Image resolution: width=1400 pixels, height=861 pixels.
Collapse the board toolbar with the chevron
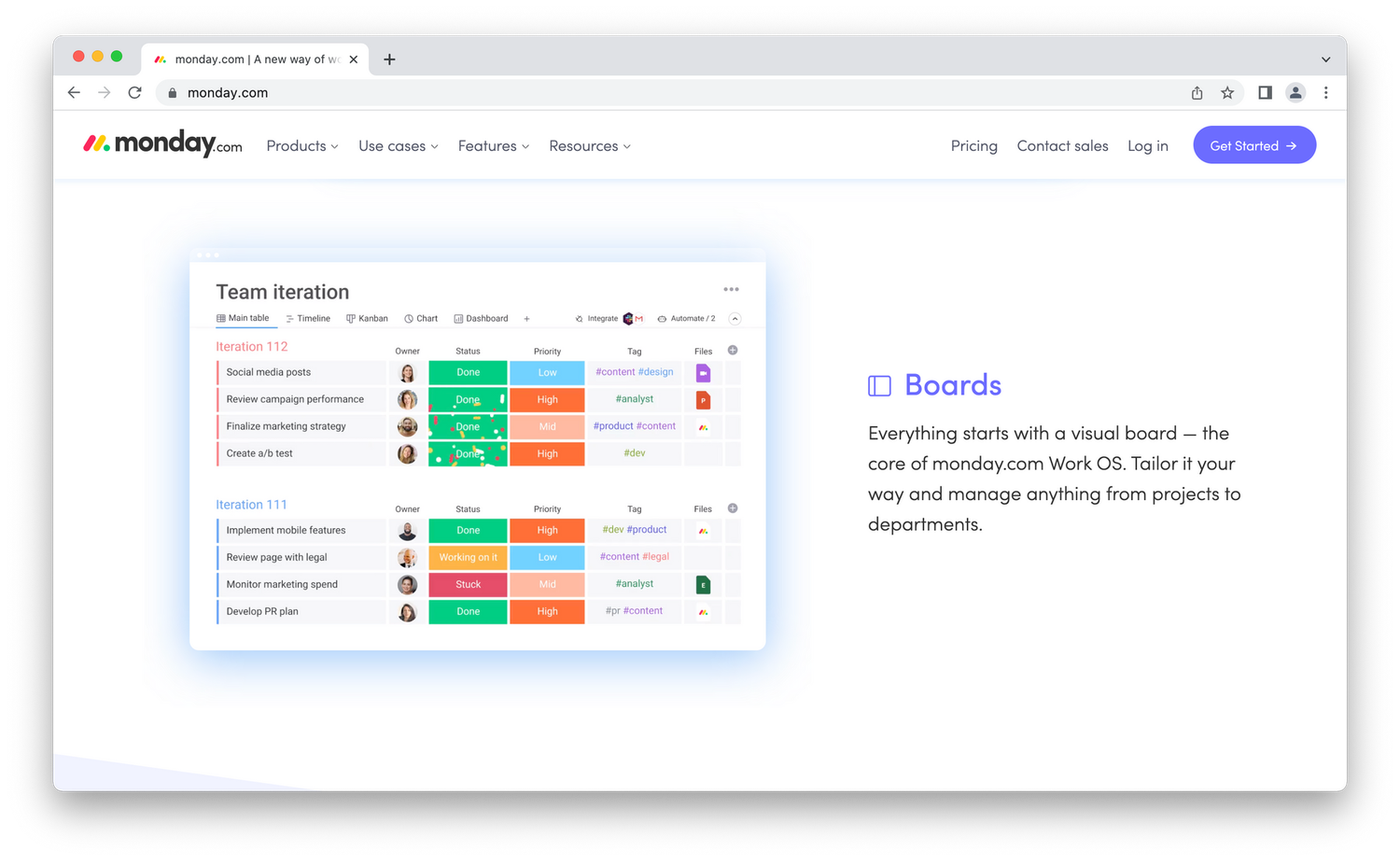(x=734, y=318)
